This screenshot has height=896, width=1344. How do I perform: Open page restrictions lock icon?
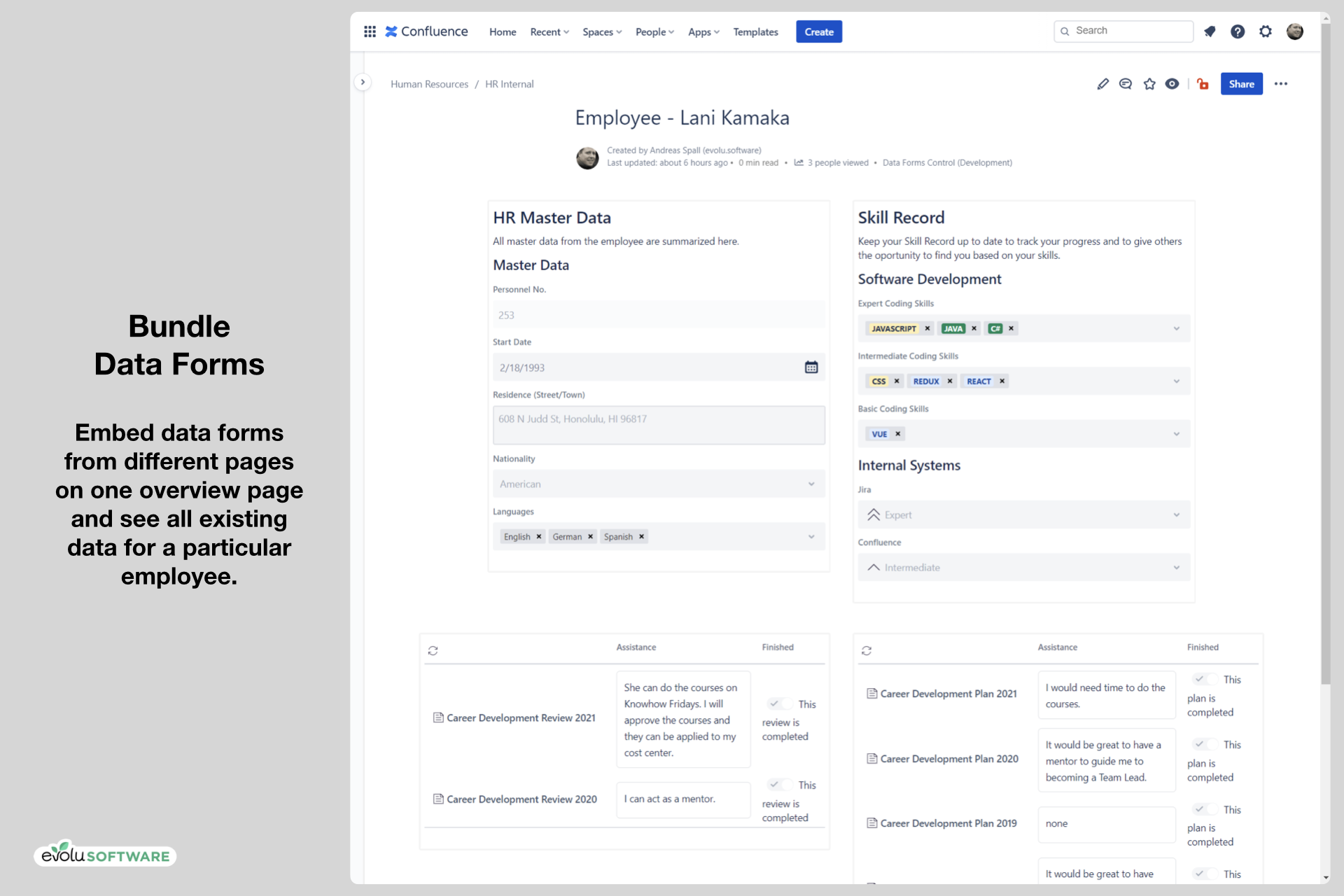[1203, 84]
